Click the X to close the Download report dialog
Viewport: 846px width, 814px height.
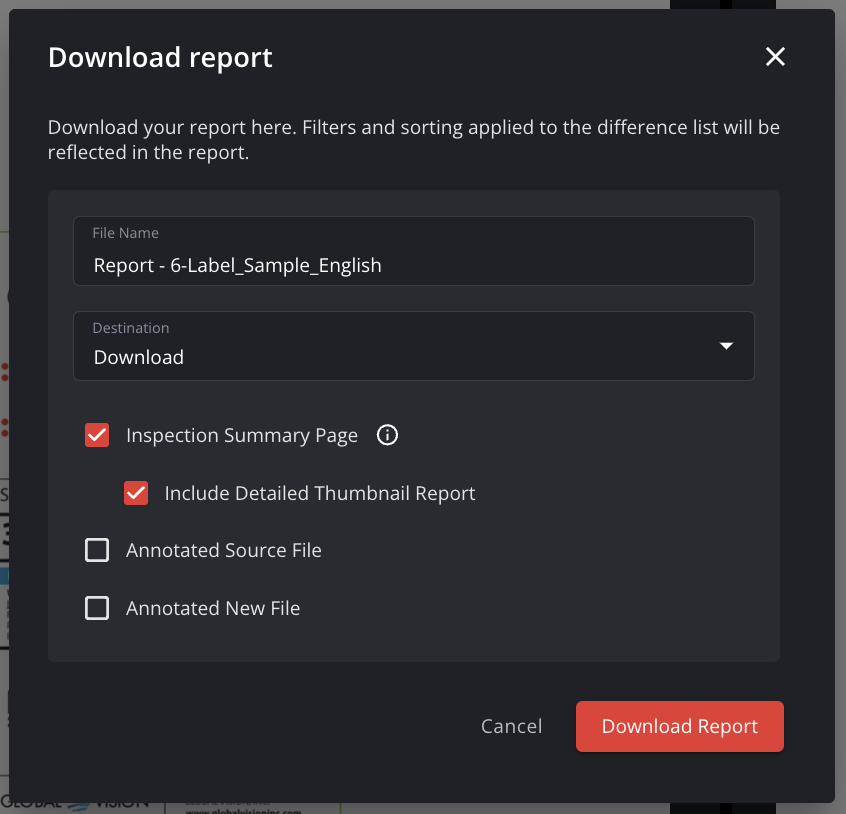coord(775,57)
